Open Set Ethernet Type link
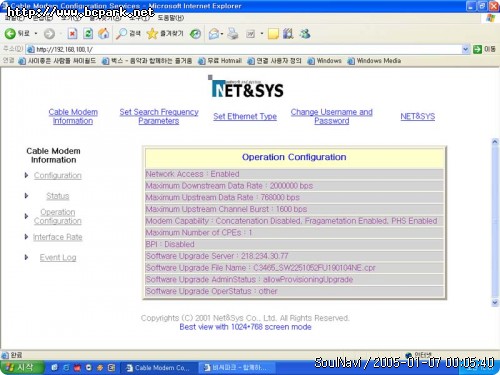Viewport: 500px width, 375px height. [245, 116]
